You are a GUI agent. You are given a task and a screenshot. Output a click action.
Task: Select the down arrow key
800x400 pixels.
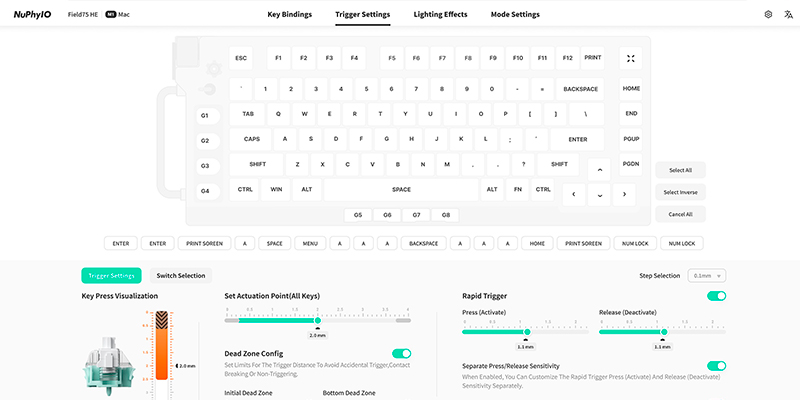click(x=599, y=194)
